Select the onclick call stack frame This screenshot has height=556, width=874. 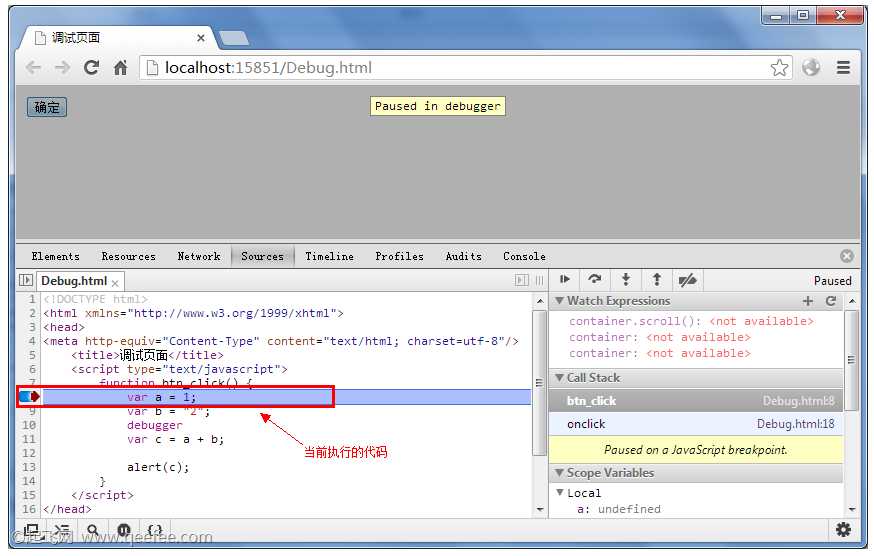(x=696, y=424)
